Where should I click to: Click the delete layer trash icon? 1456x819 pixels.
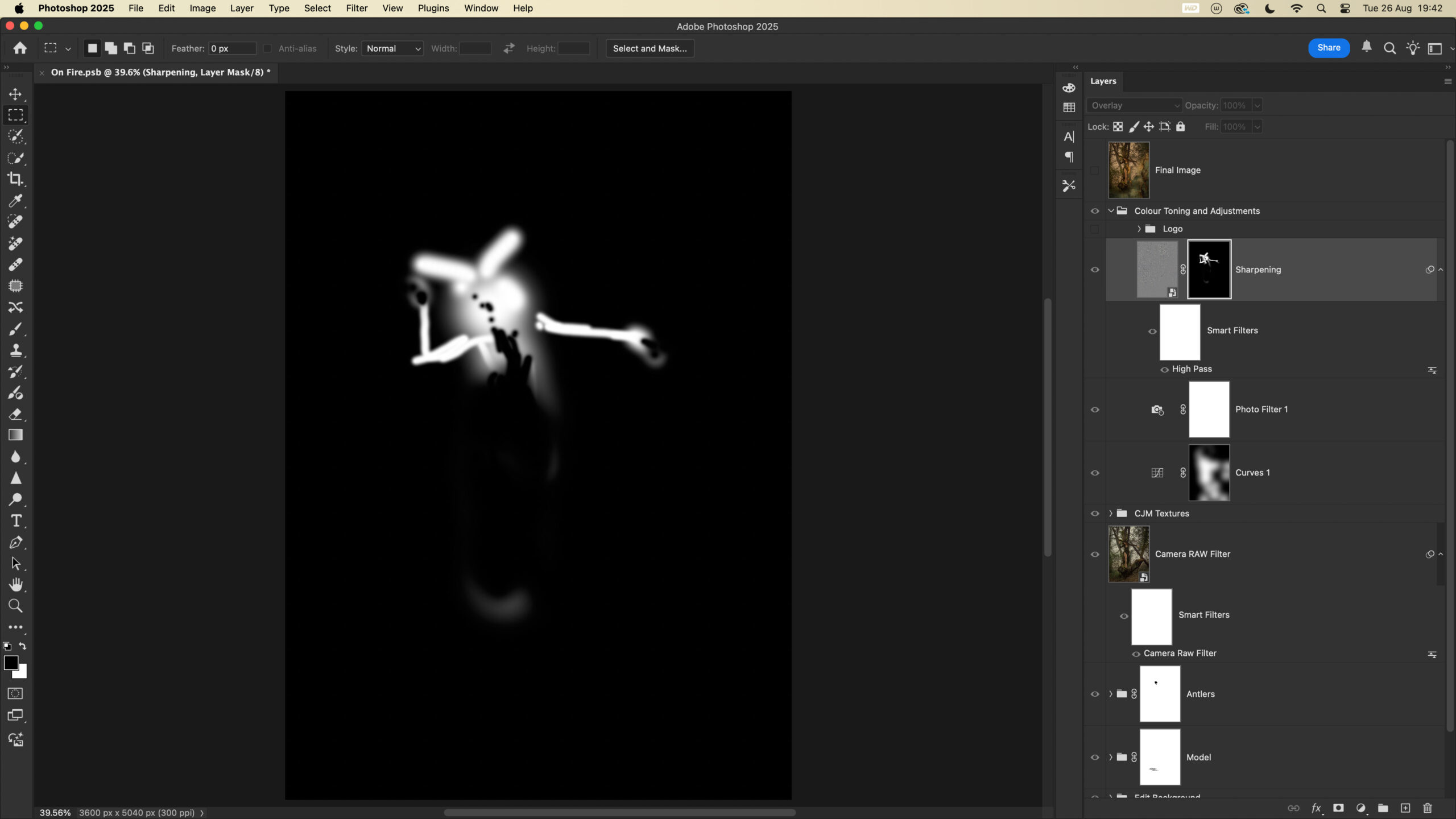pos(1427,808)
